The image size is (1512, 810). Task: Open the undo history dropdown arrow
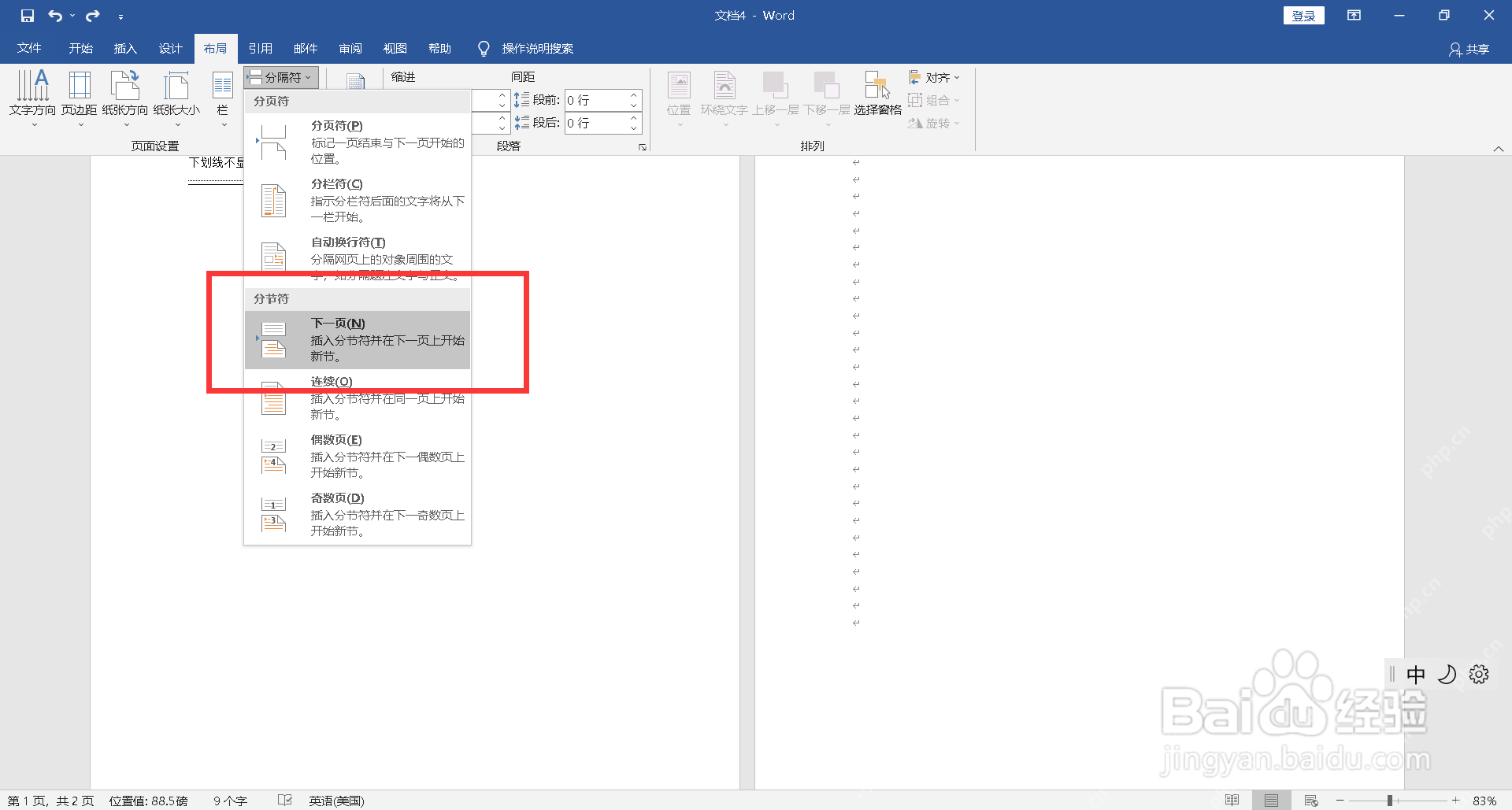(x=72, y=16)
